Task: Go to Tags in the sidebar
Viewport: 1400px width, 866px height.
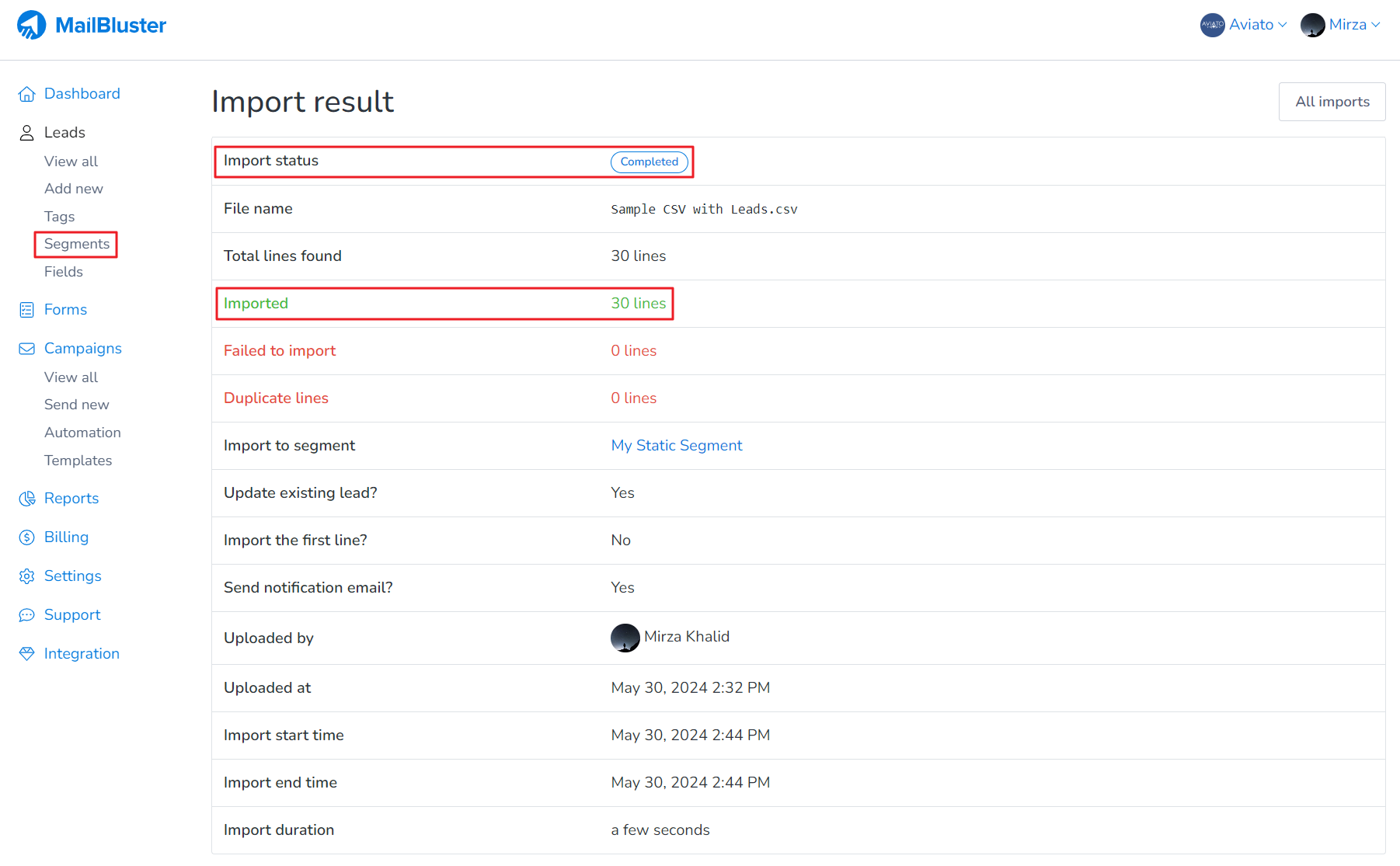Action: point(59,217)
